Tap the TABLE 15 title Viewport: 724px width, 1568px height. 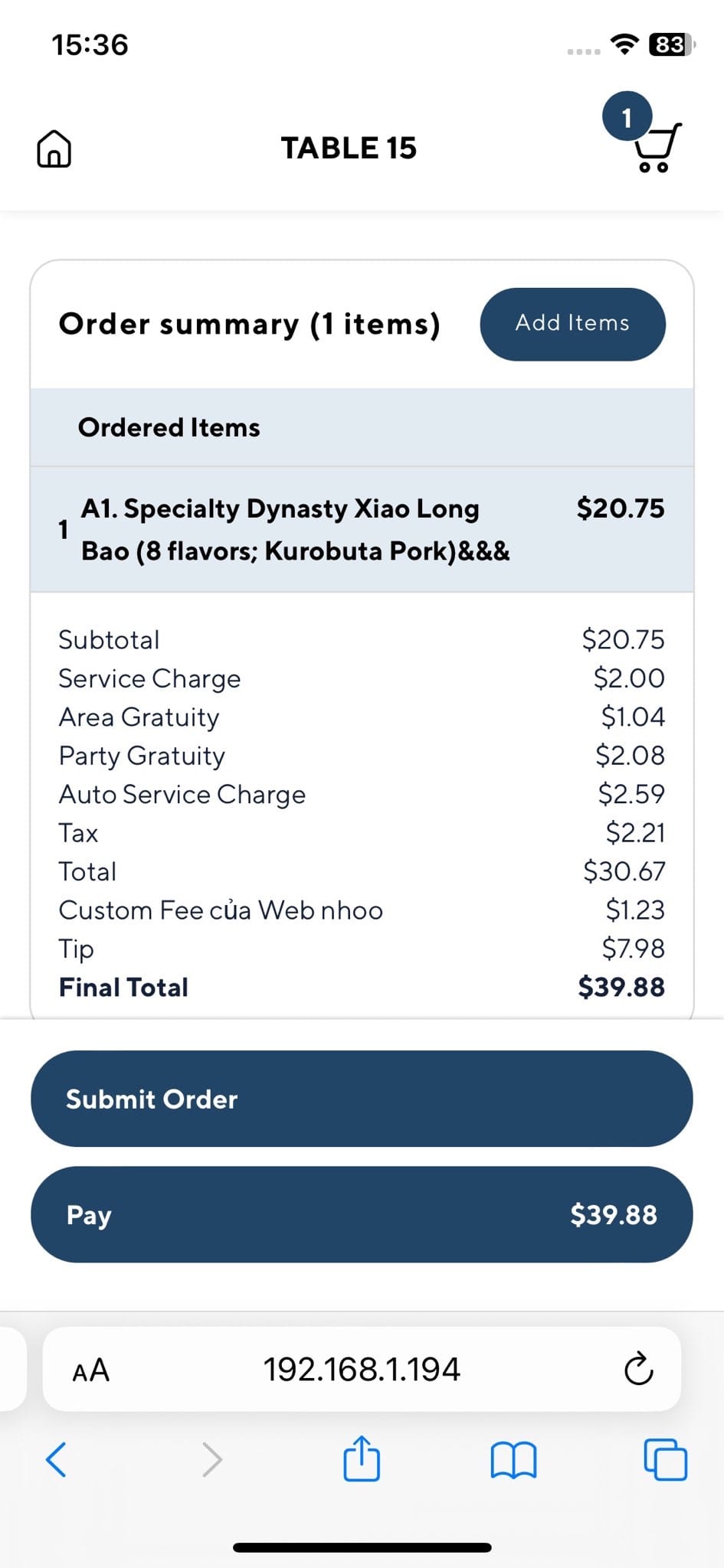(349, 148)
